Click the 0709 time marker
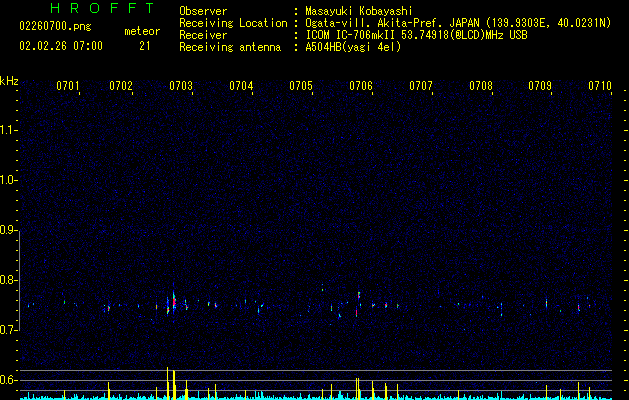Image resolution: width=629 pixels, height=400 pixels. (x=540, y=86)
